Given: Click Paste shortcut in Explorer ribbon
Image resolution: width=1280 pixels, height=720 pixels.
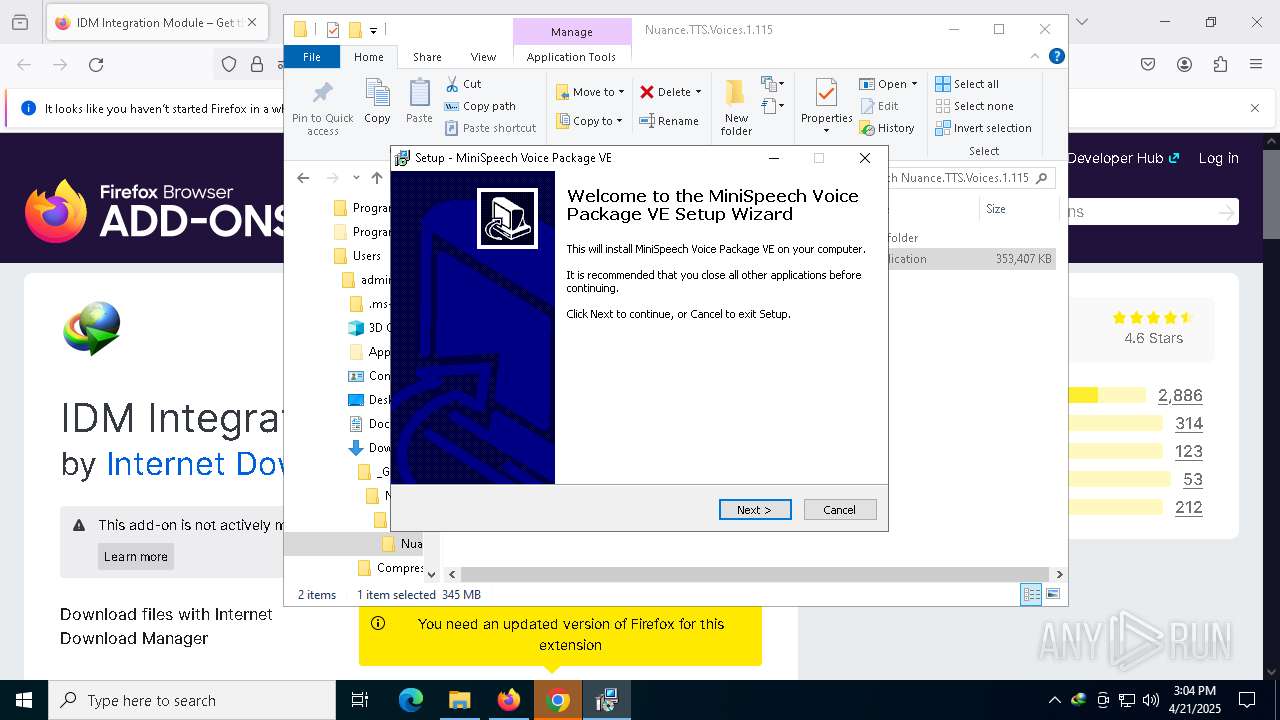Looking at the screenshot, I should coord(490,128).
